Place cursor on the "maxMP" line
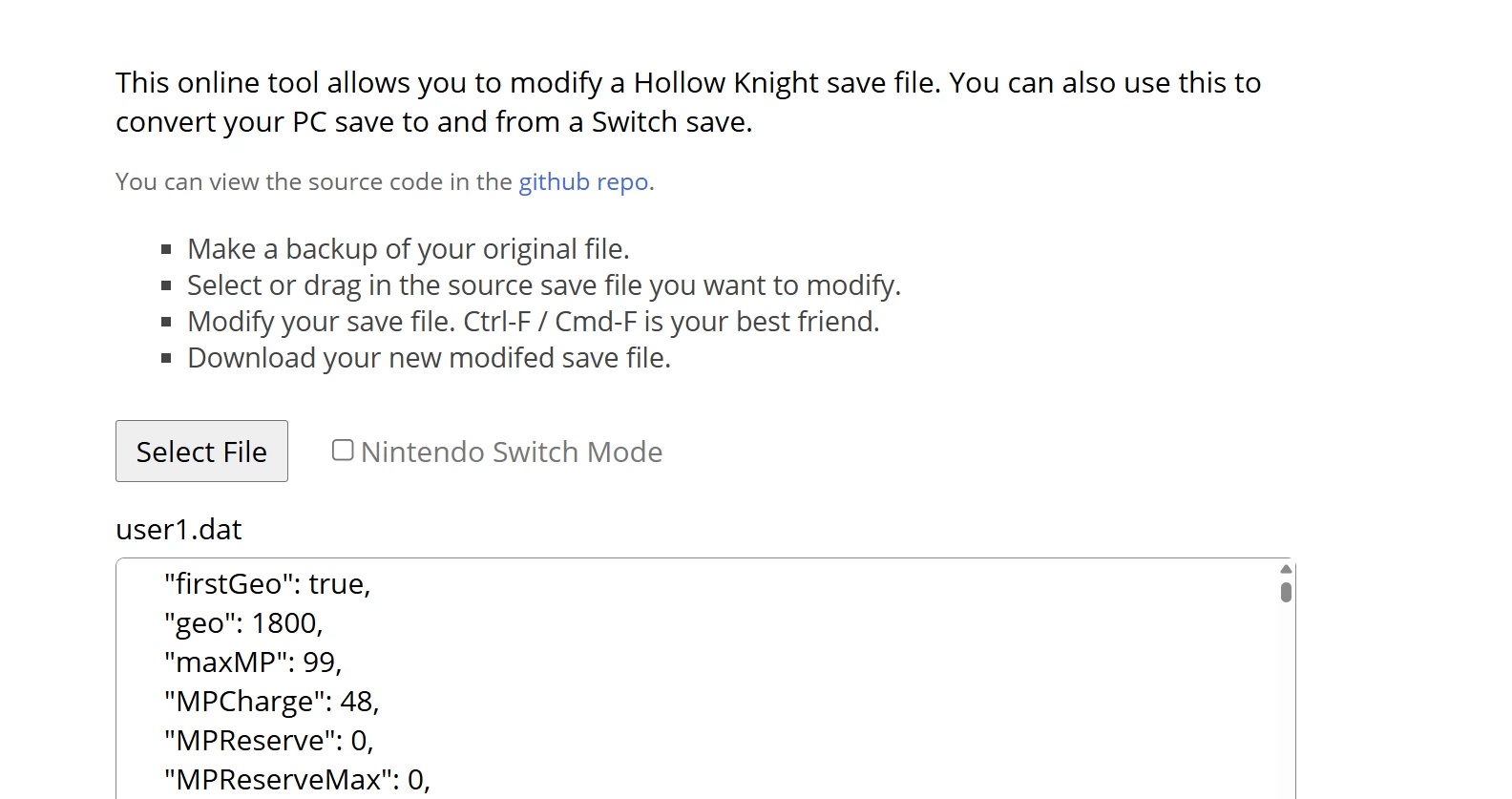Screen dimensions: 1512x799 click(x=252, y=662)
